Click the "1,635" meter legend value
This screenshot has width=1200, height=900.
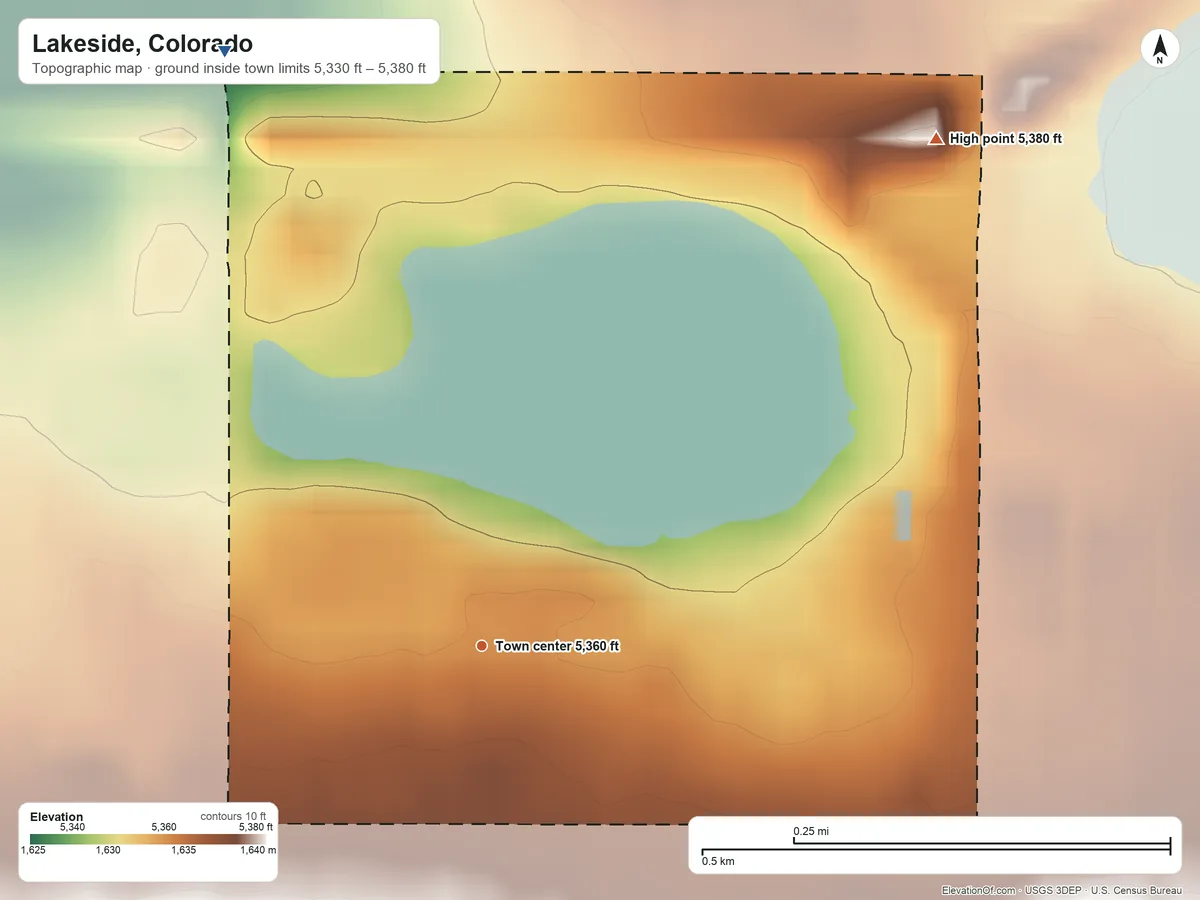[x=184, y=851]
